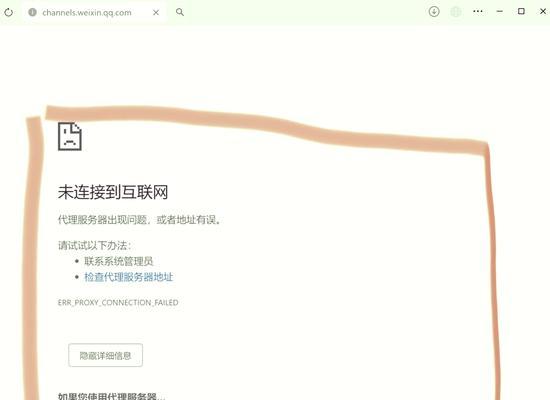Open the 检查代理服务器地址 link

pyautogui.click(x=128, y=277)
